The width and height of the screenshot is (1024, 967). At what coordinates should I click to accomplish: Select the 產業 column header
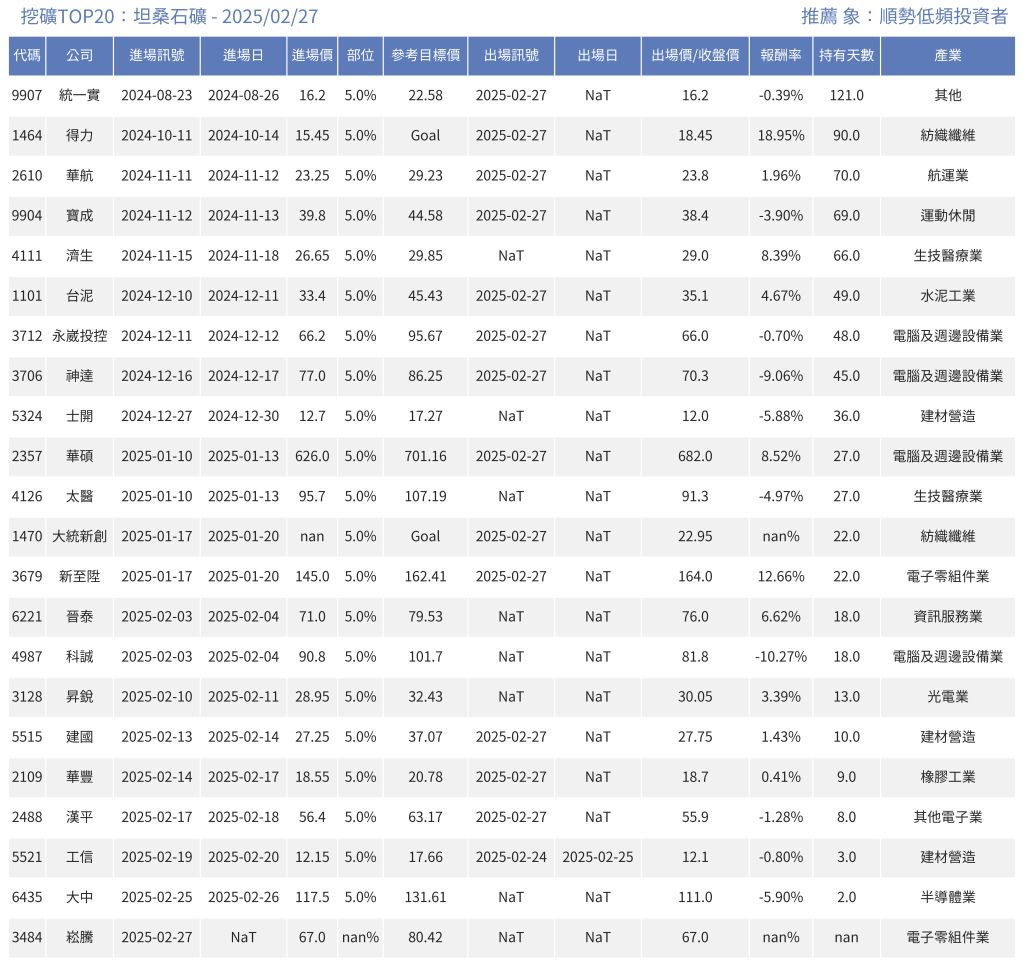(948, 55)
